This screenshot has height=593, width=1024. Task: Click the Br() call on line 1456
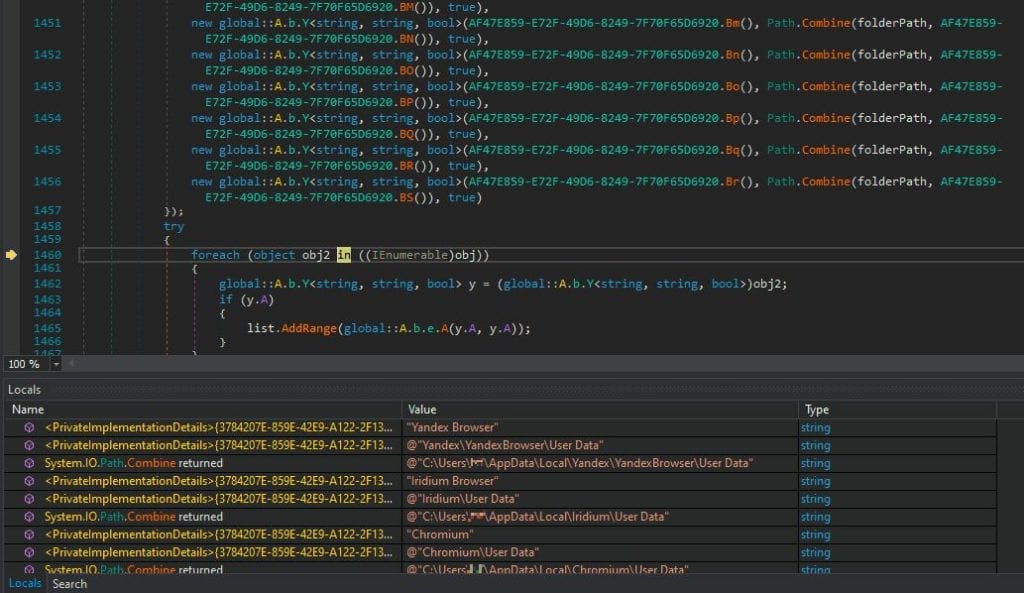739,182
